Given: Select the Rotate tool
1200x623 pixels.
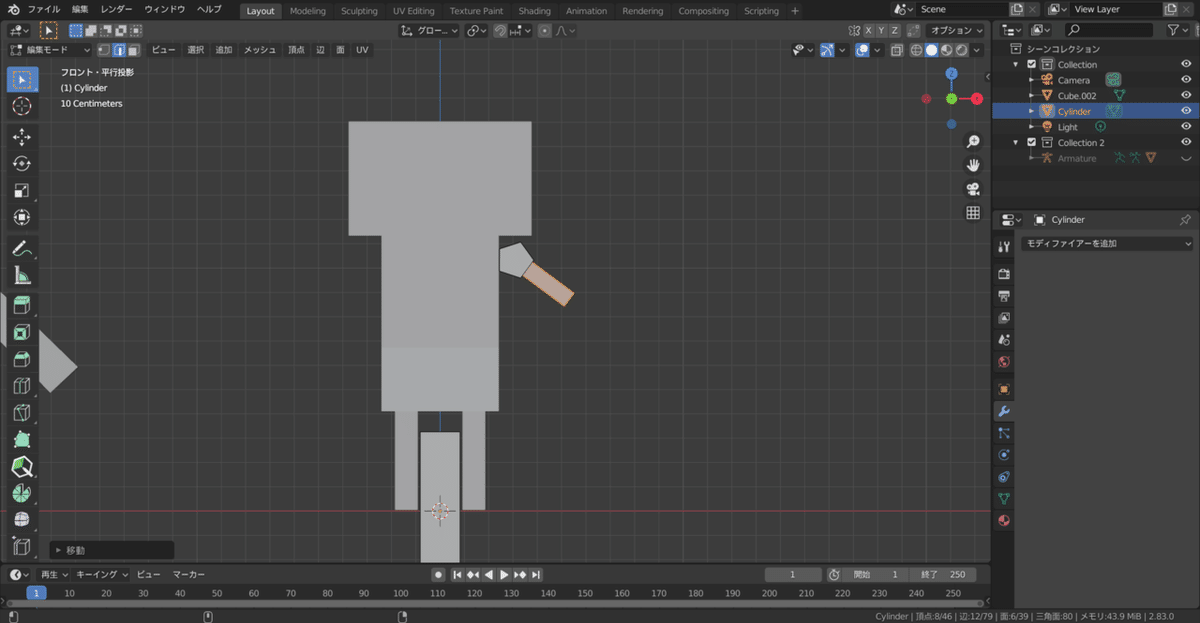Looking at the screenshot, I should 22,163.
